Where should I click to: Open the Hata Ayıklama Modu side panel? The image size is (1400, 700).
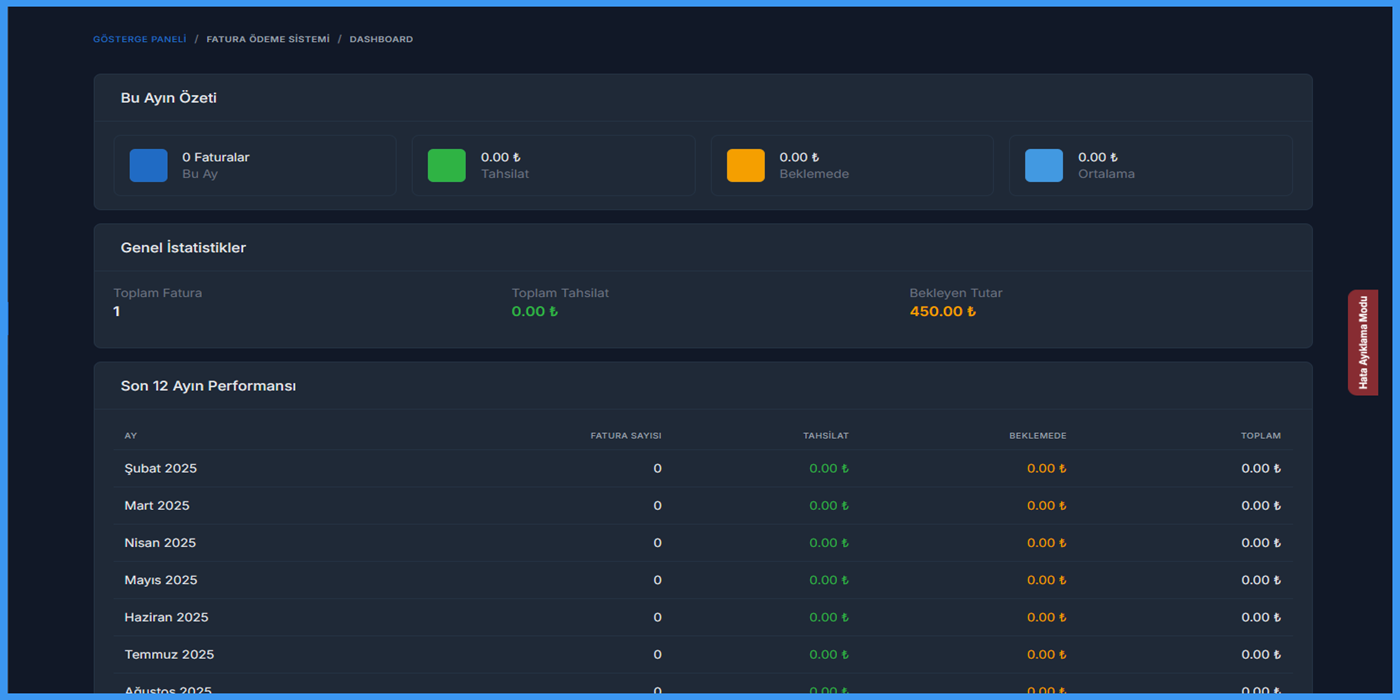(x=1363, y=343)
